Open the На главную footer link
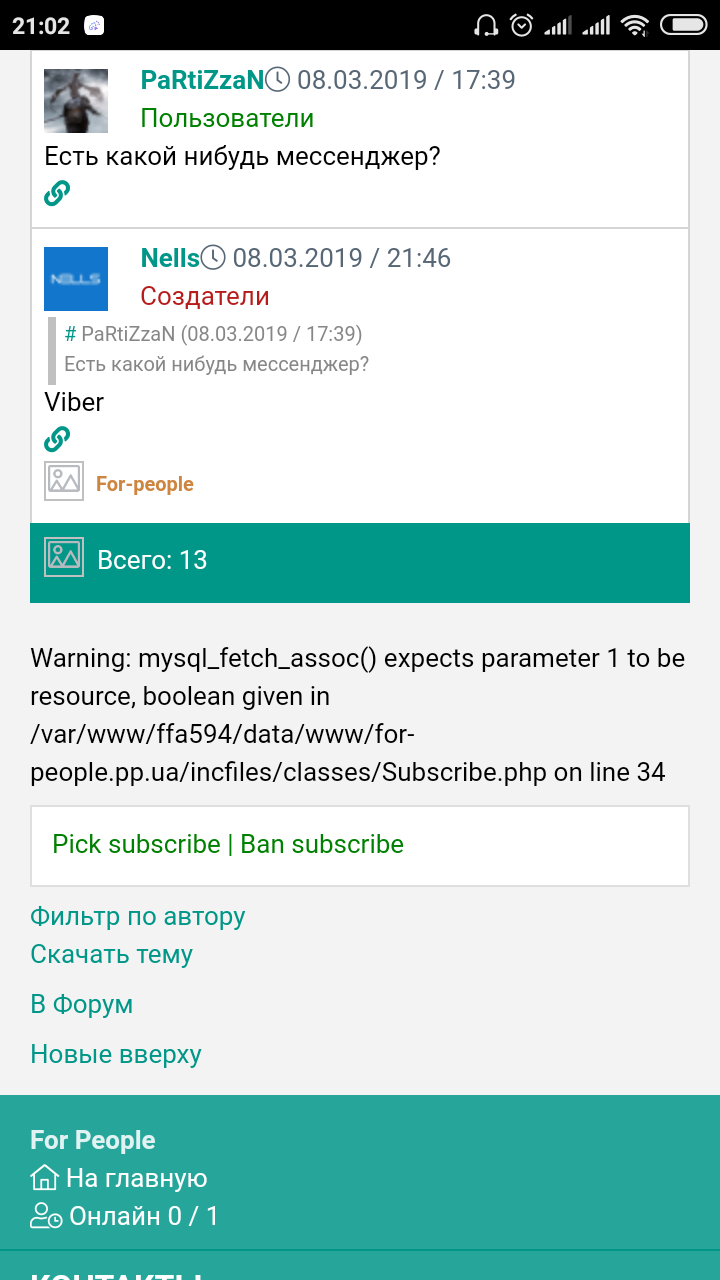The height and width of the screenshot is (1280, 720). point(137,1179)
